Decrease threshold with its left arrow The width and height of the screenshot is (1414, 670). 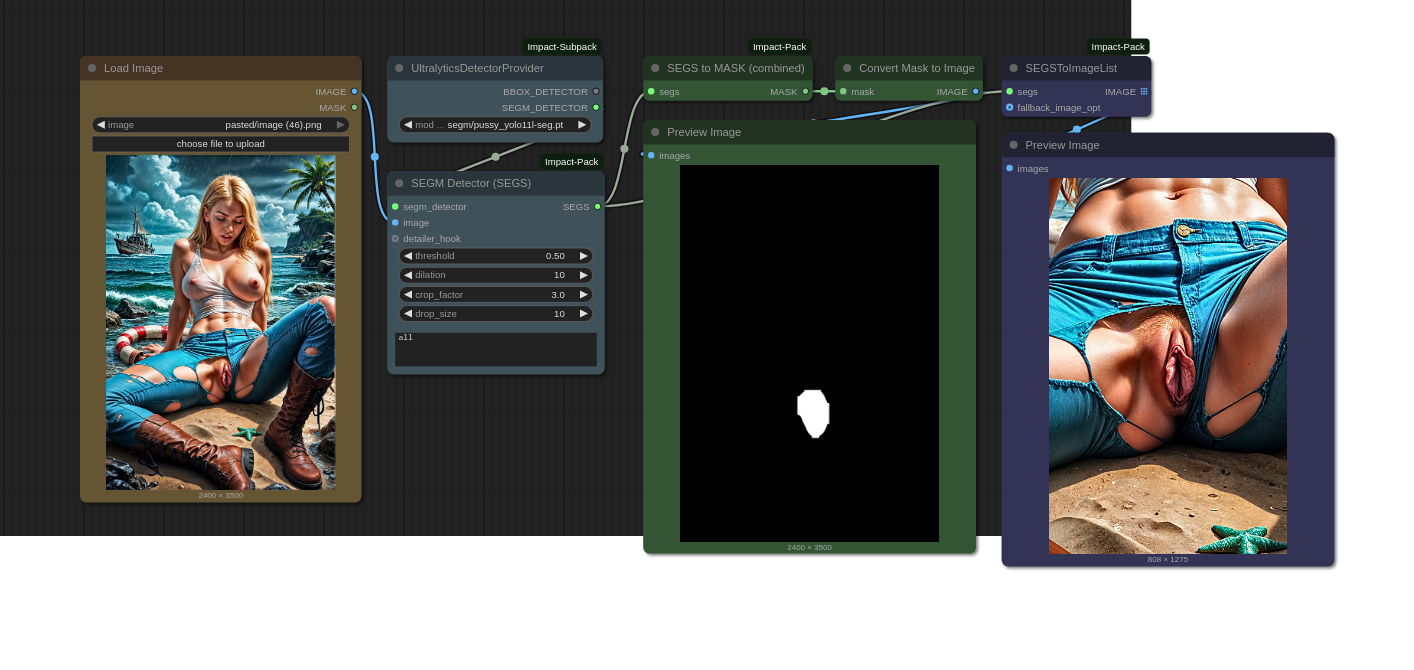tap(408, 256)
